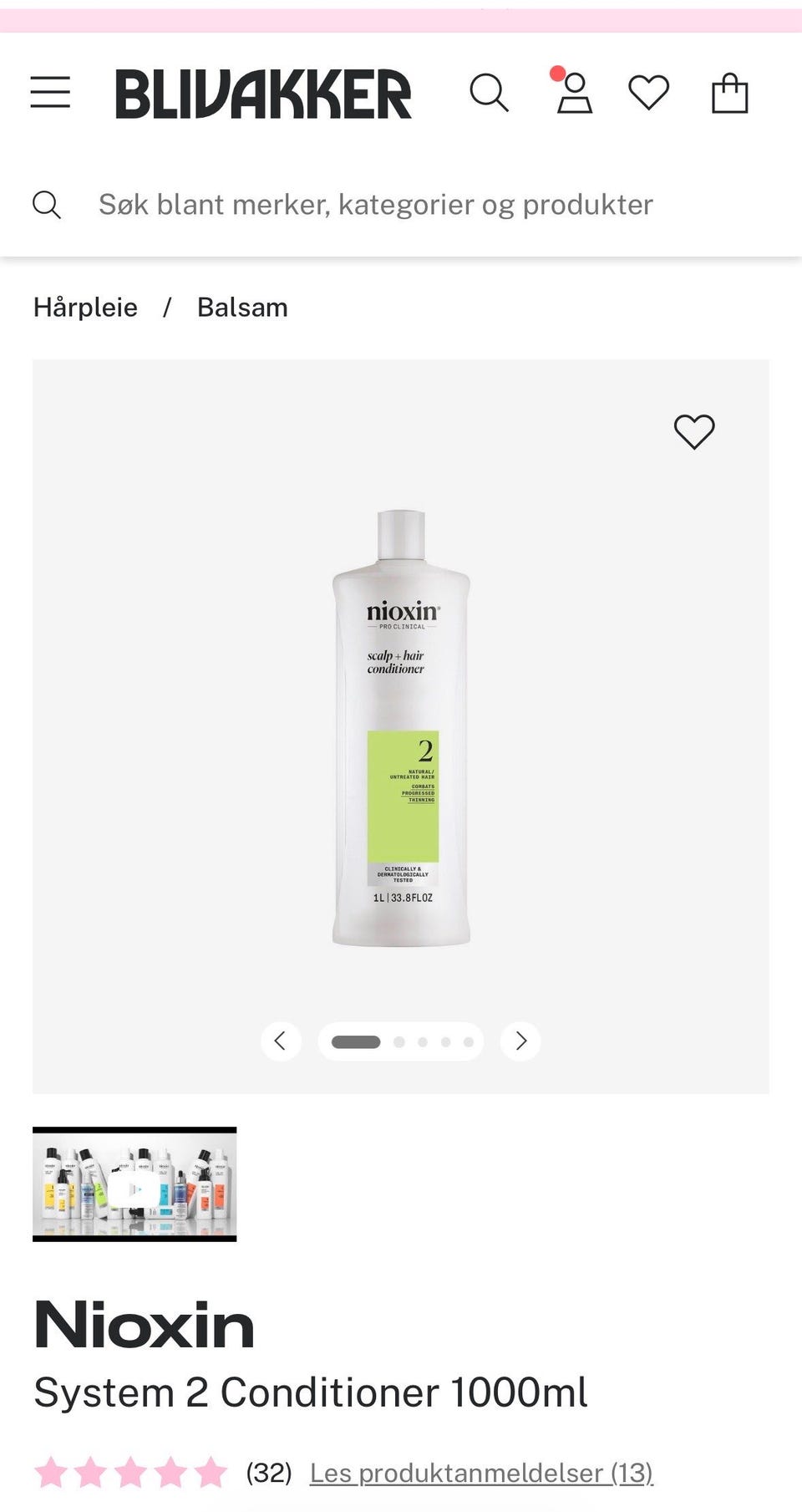This screenshot has width=802, height=1512.
Task: Open search via header magnifier icon
Action: click(x=489, y=92)
